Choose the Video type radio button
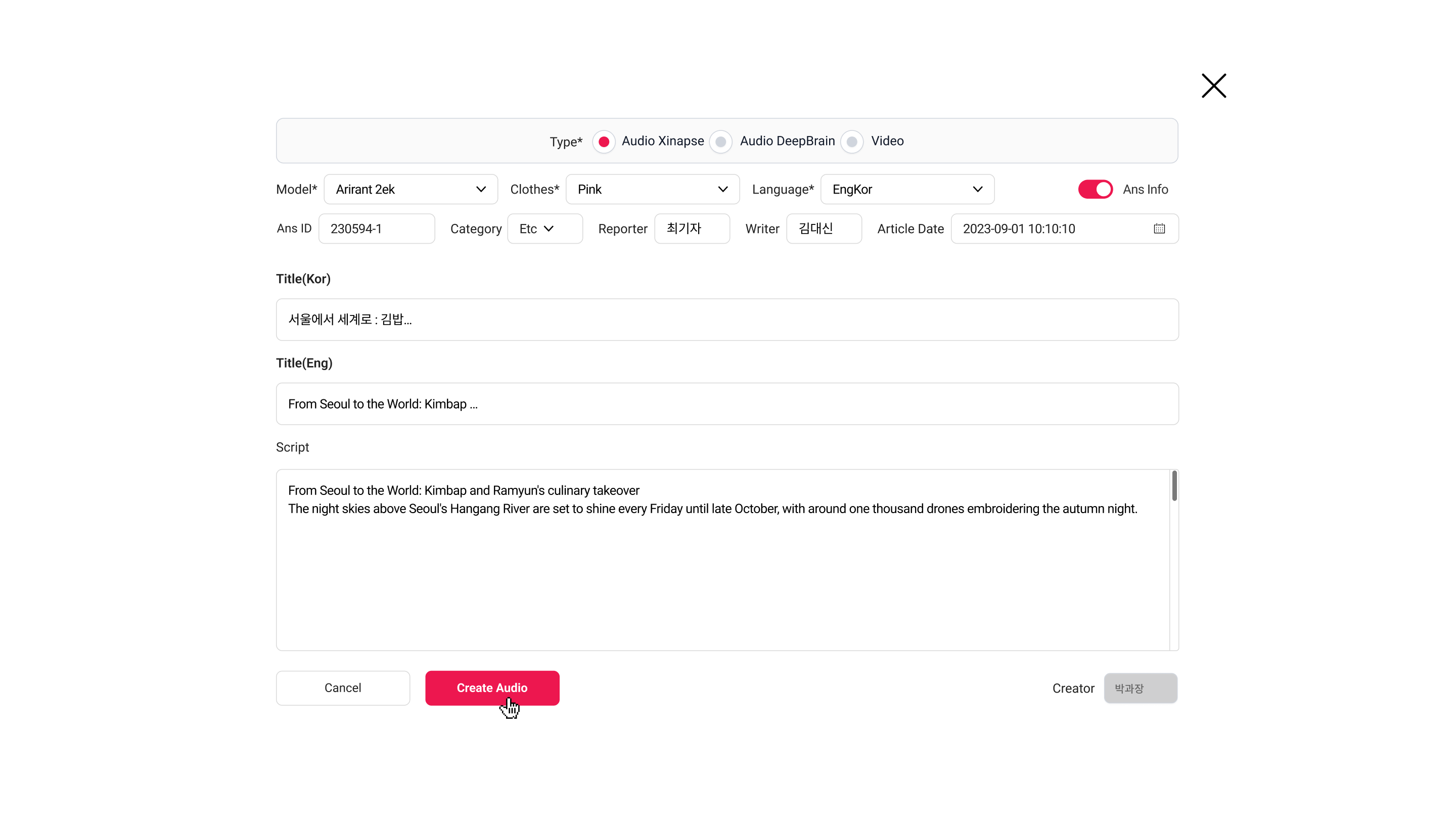Screen dimensions: 1456x819 pos(852,142)
